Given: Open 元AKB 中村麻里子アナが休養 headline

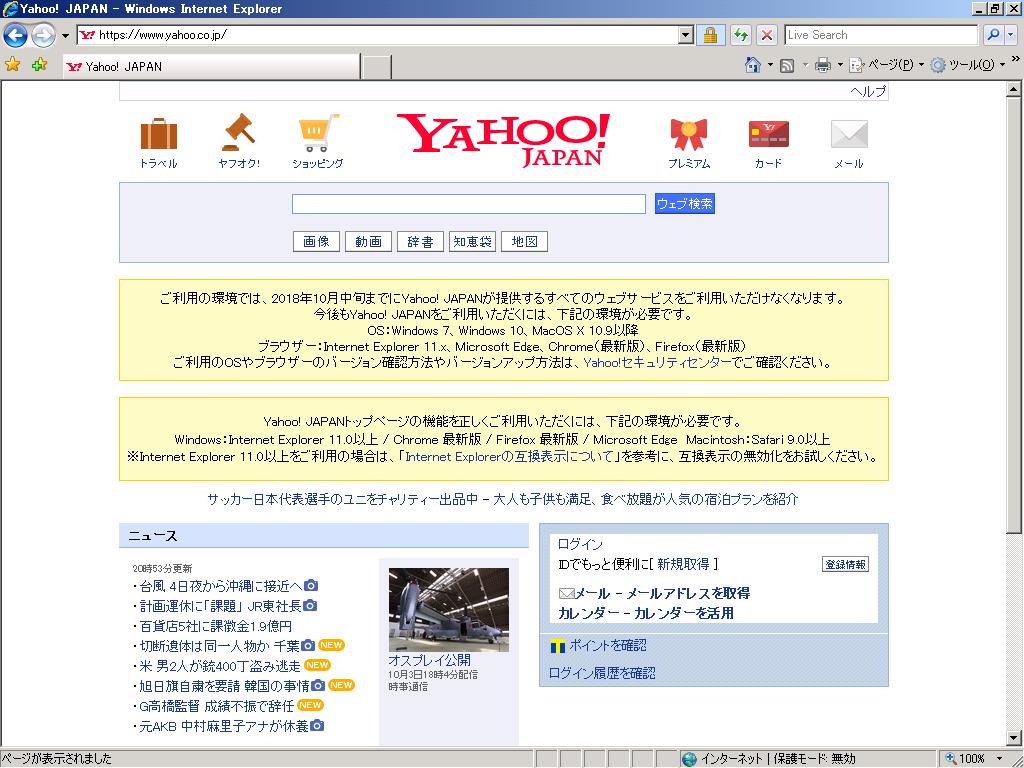Looking at the screenshot, I should coord(223,726).
